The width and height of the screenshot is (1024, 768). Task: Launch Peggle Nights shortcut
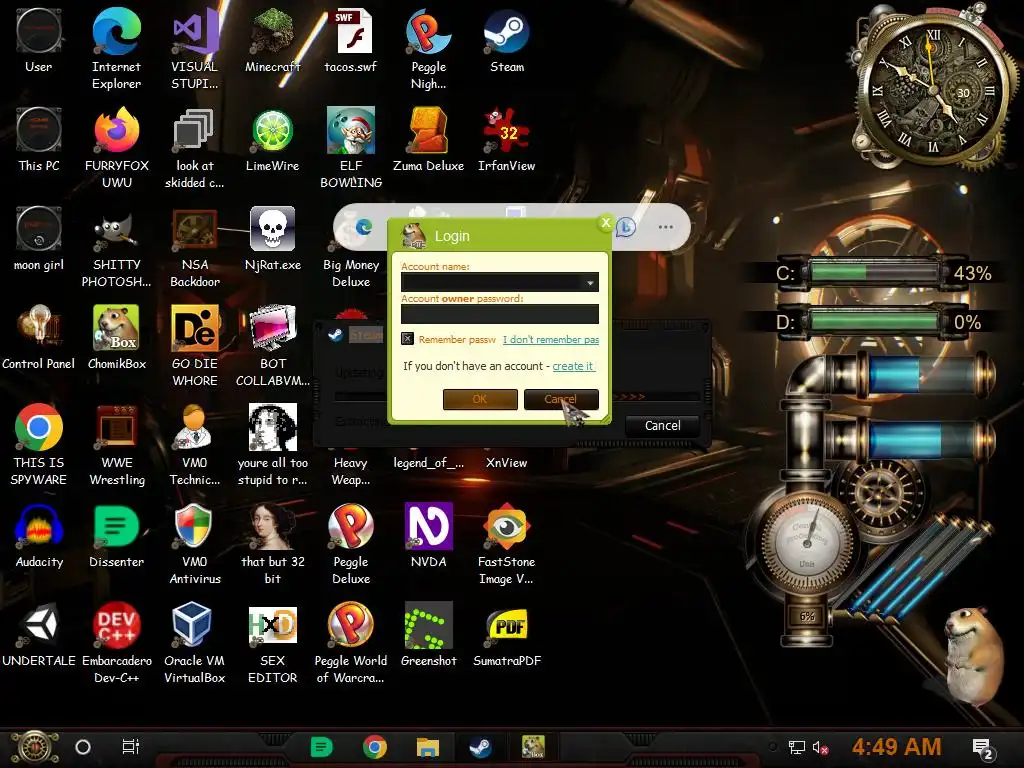pyautogui.click(x=428, y=49)
